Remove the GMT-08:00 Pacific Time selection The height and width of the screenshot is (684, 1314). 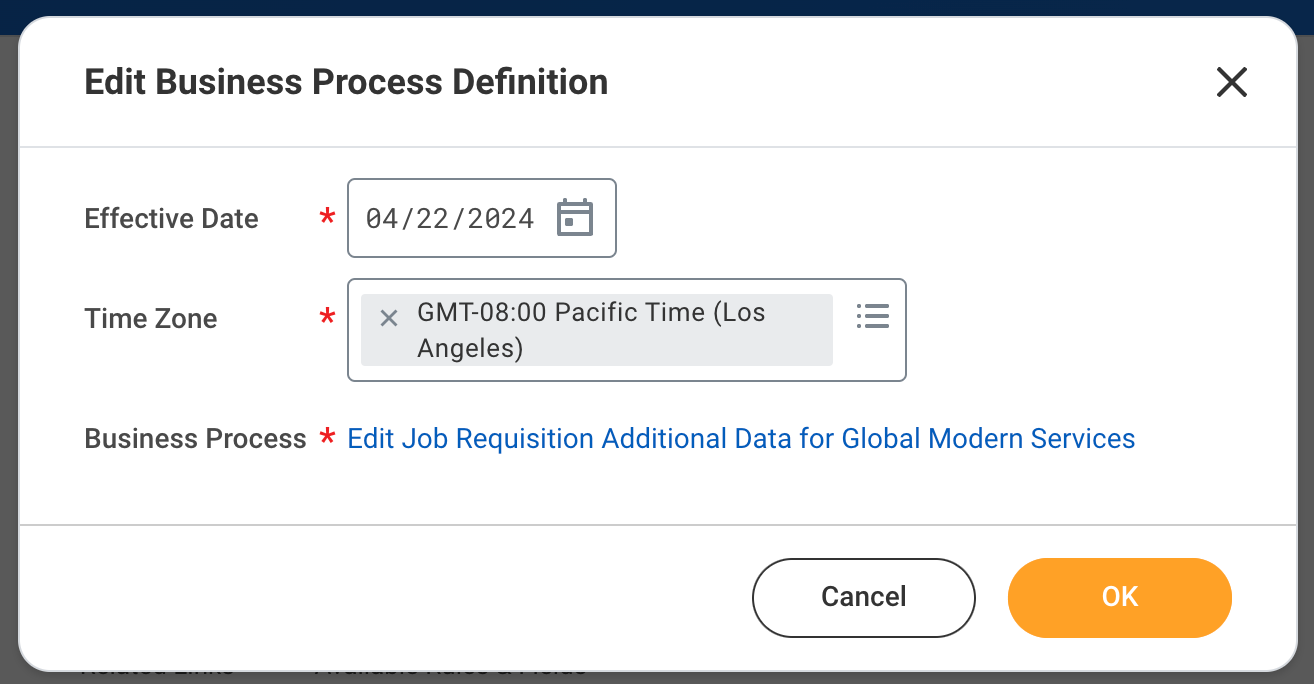[389, 318]
